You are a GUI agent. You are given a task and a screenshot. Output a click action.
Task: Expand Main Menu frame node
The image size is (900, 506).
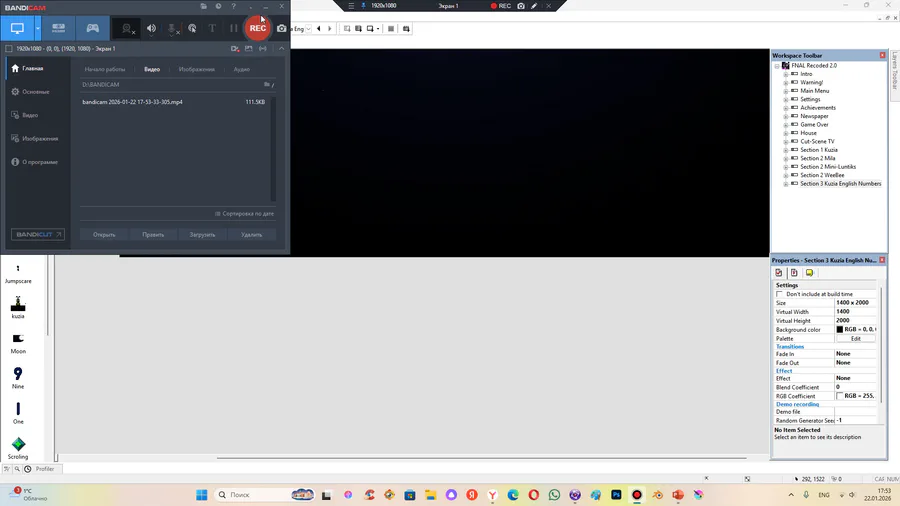click(786, 91)
